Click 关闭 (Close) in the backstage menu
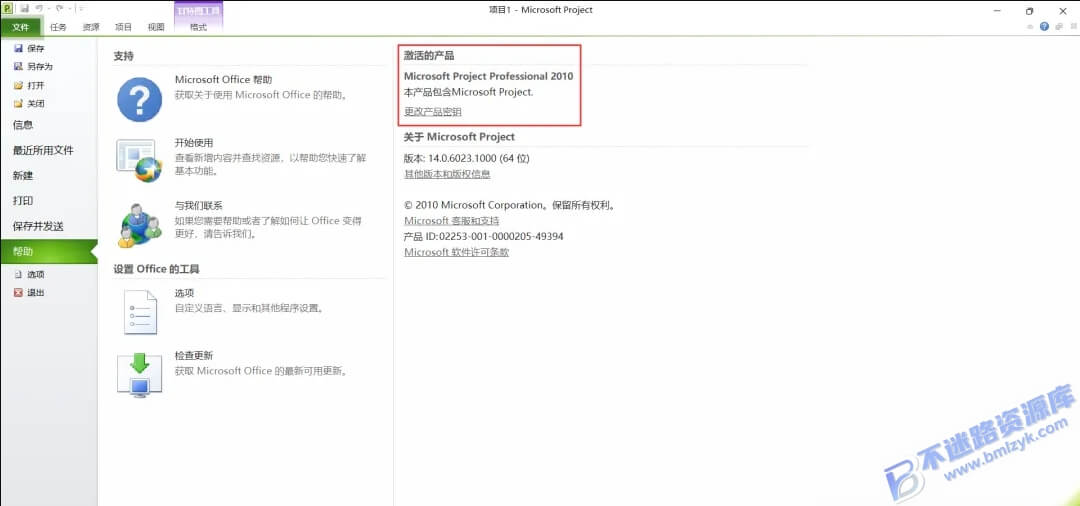The width and height of the screenshot is (1080, 506). 29,104
